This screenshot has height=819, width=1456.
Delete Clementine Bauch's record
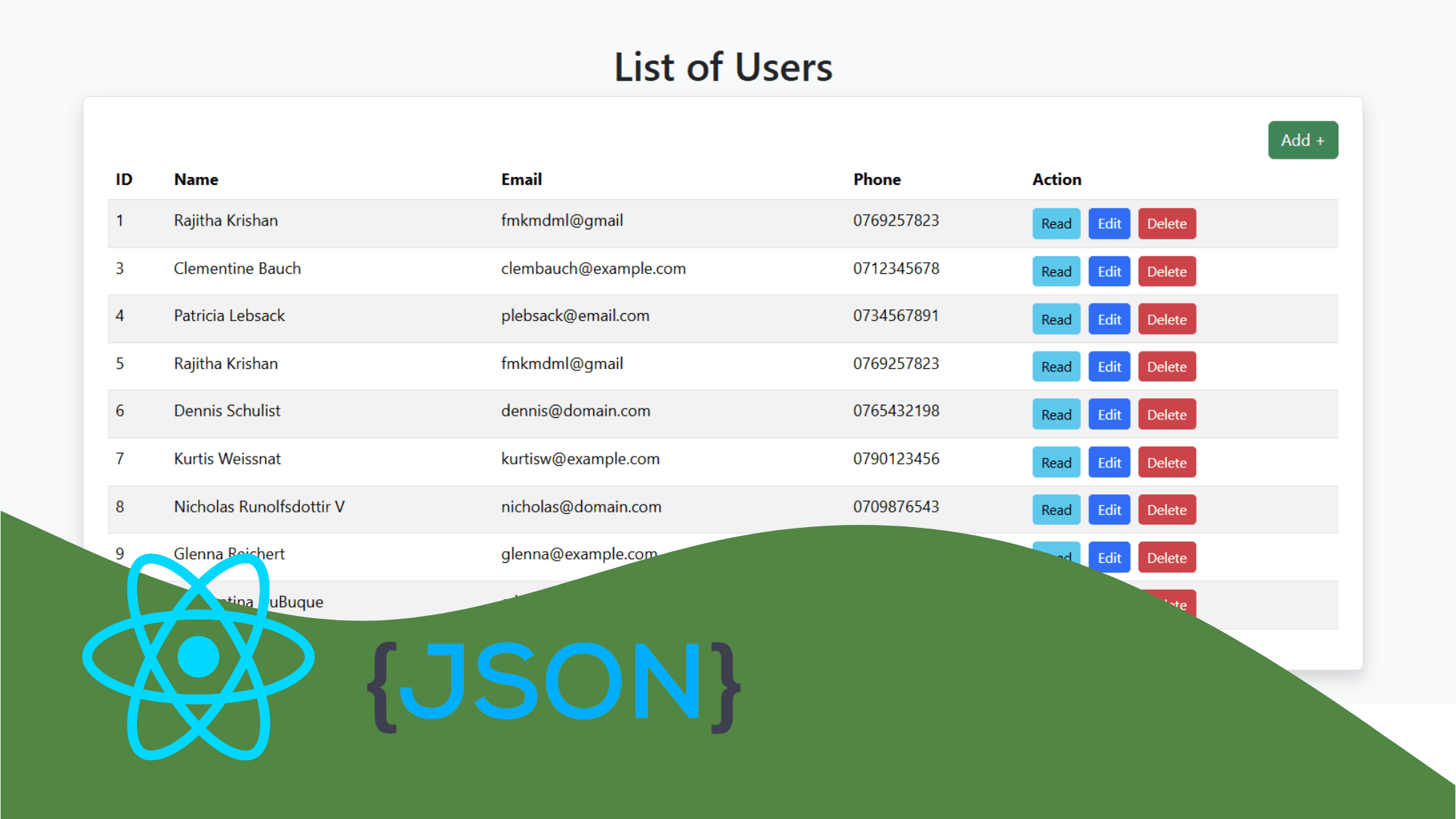click(x=1167, y=272)
